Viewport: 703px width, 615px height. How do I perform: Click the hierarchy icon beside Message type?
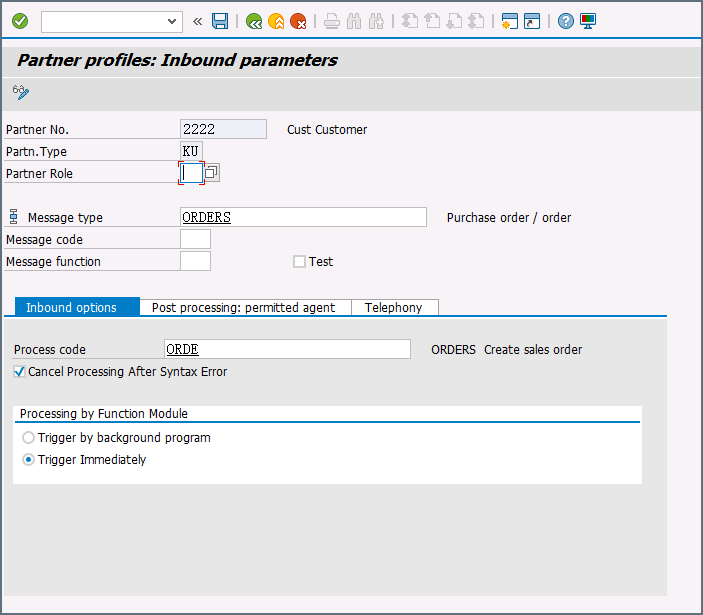(13, 217)
